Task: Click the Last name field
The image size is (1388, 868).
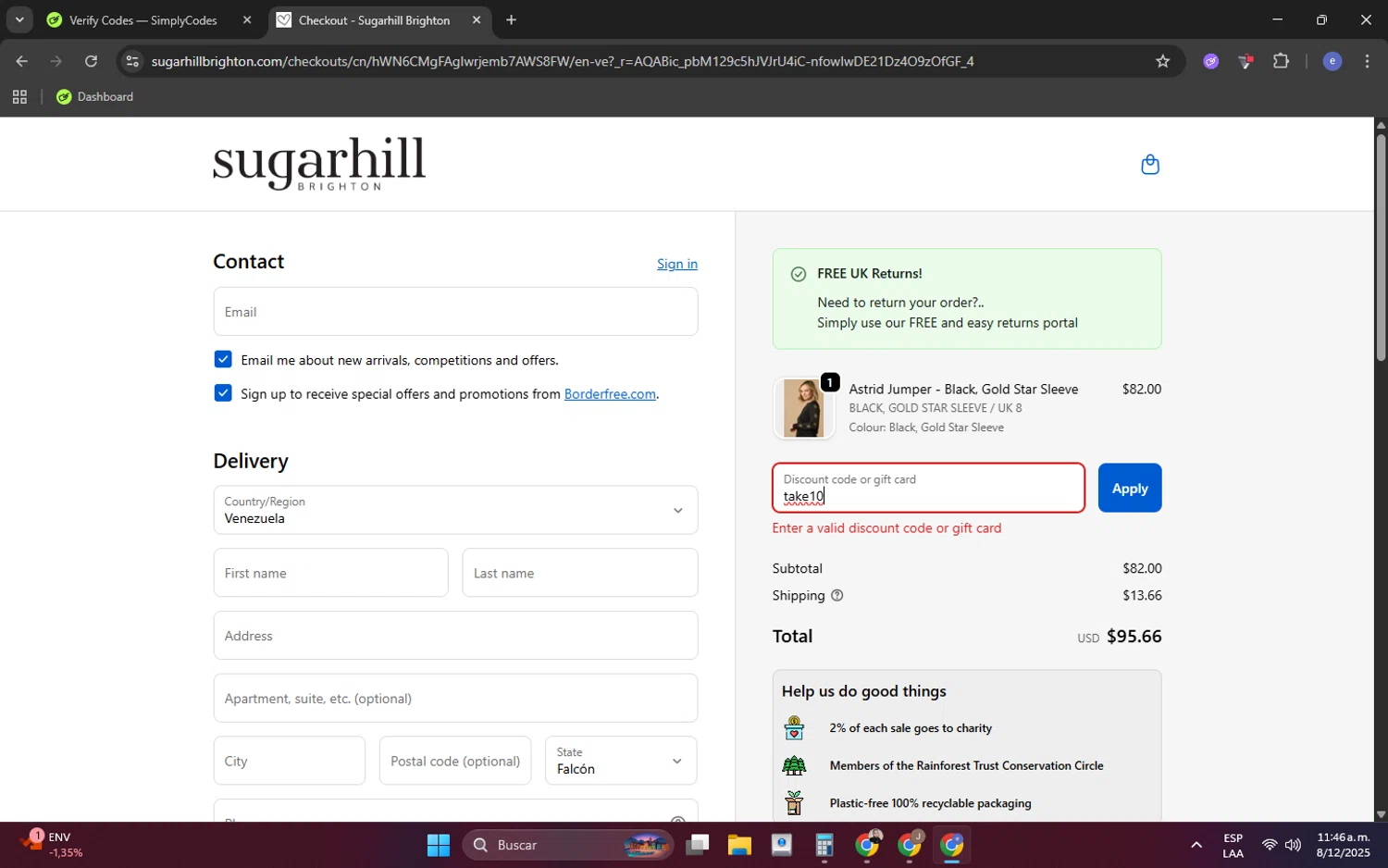Action: tap(579, 573)
